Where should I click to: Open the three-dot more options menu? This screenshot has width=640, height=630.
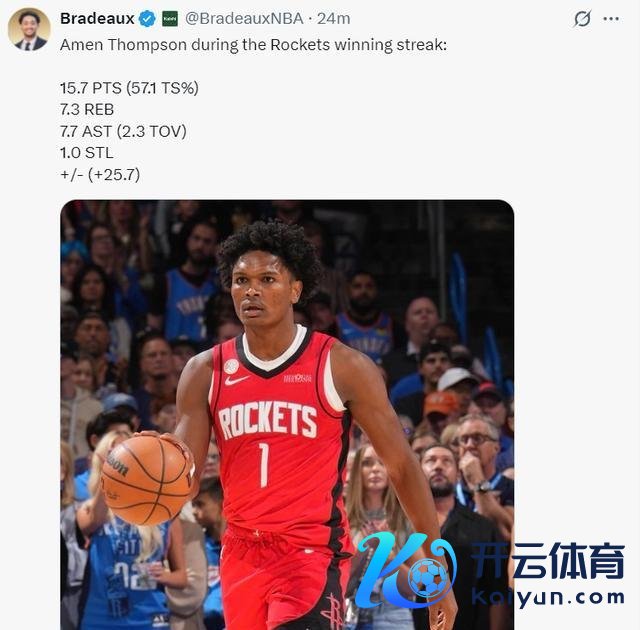tap(611, 19)
